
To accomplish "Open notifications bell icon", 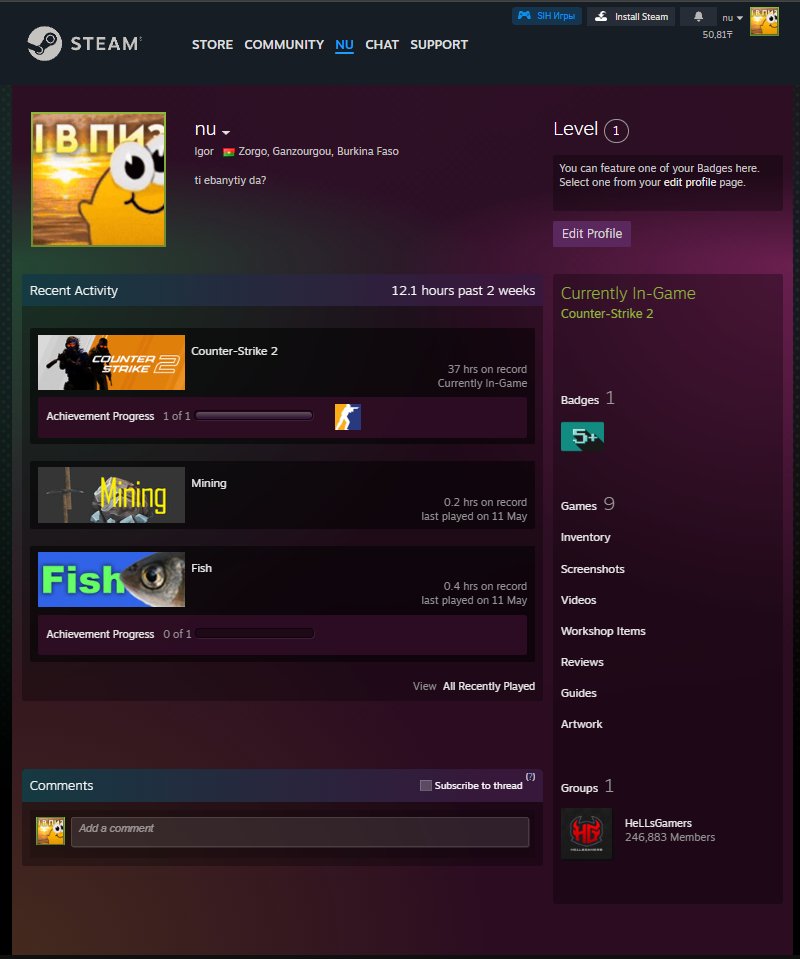I will [x=698, y=17].
